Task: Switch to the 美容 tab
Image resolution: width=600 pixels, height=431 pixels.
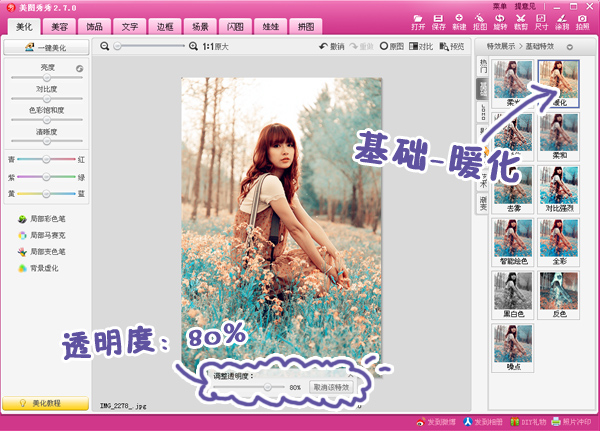Action: (x=59, y=26)
